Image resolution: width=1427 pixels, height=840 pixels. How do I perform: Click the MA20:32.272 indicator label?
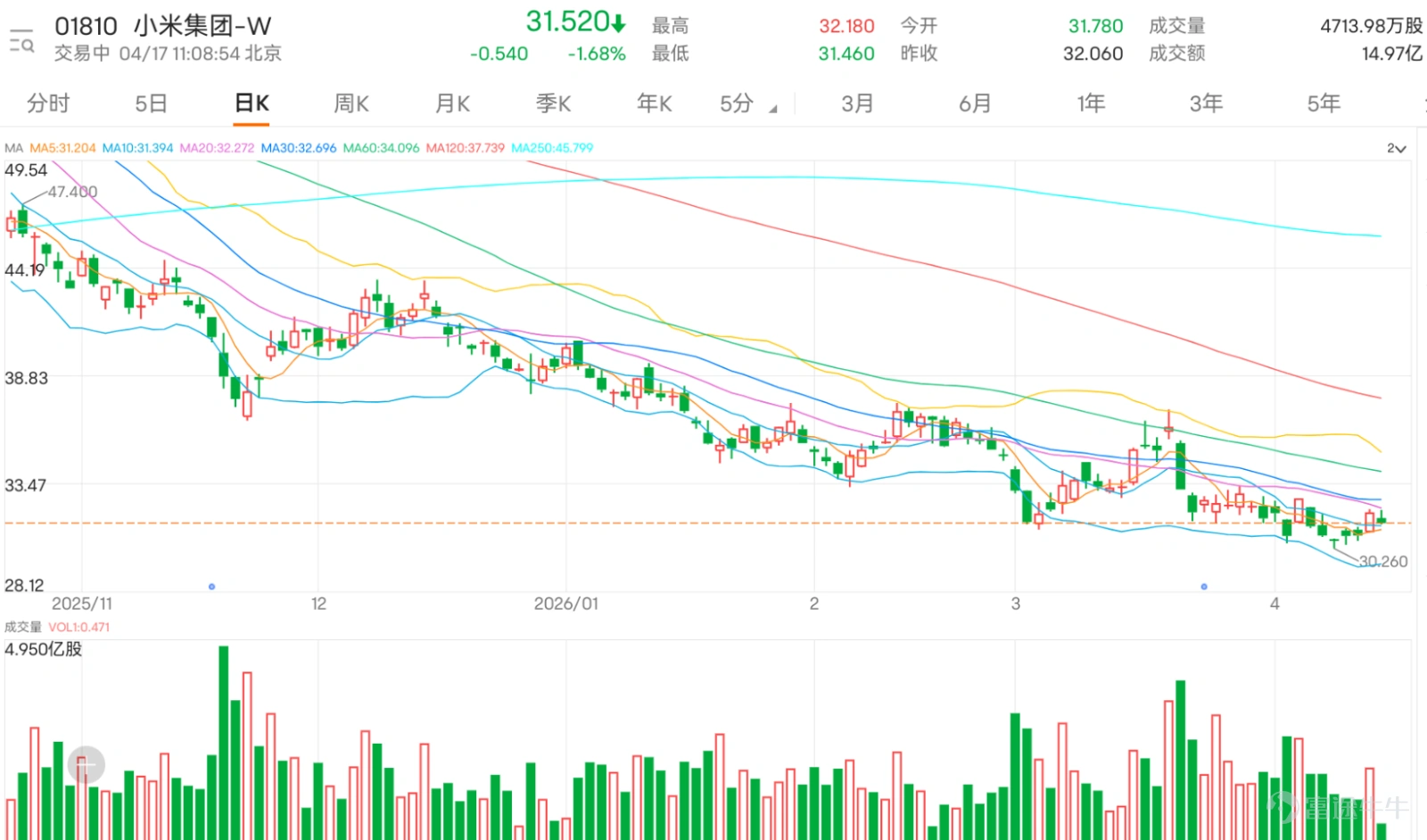(217, 148)
